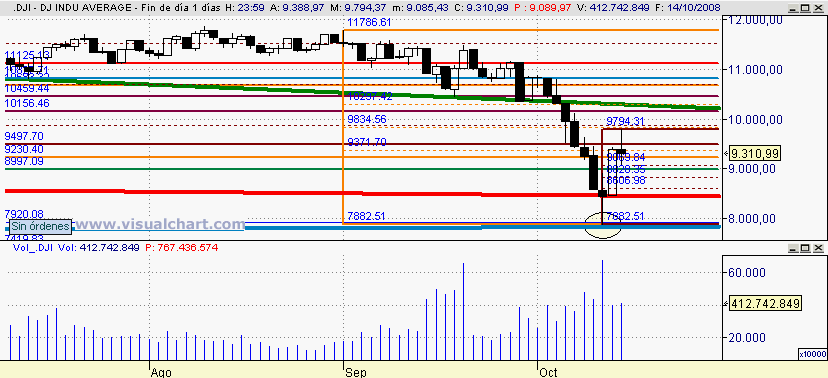Click the 'Oct' month marker
This screenshot has height=378, width=828.
tap(549, 373)
